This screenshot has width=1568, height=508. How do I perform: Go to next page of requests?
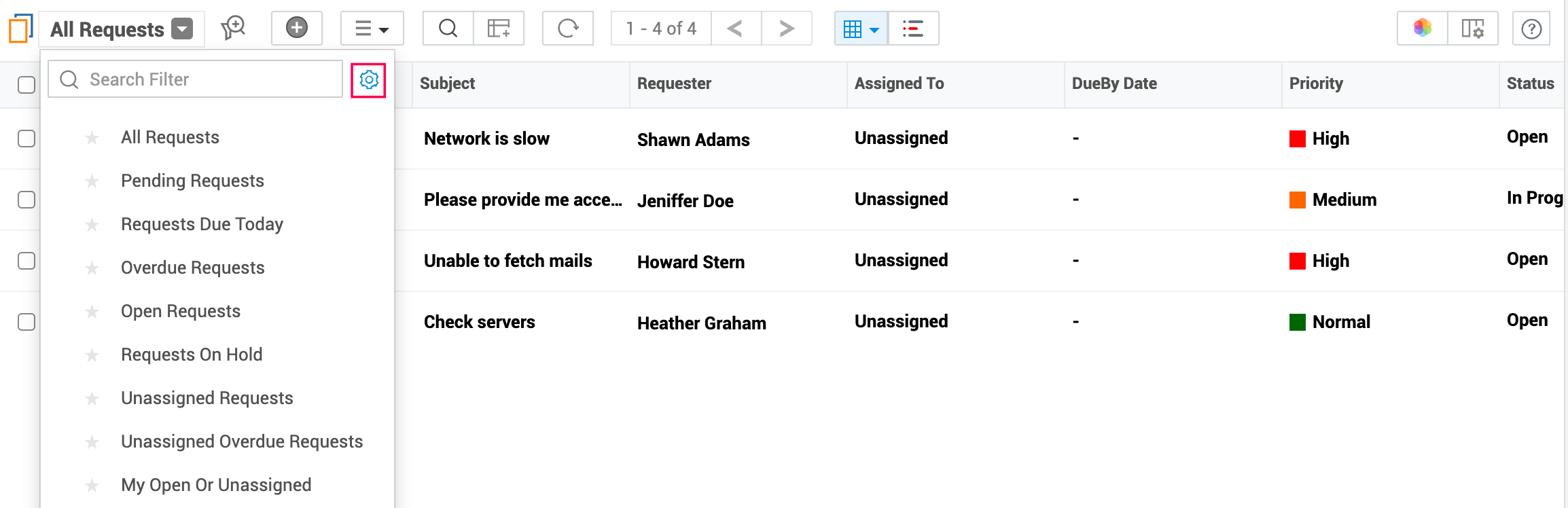(786, 29)
